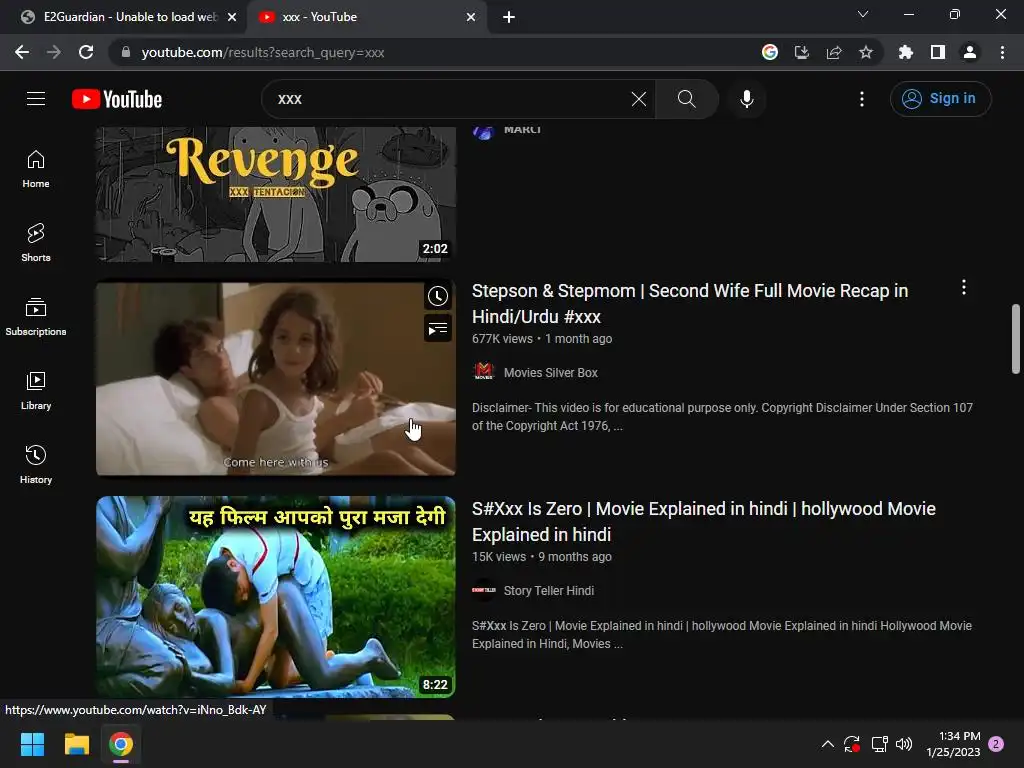The height and width of the screenshot is (768, 1024).
Task: Open YouTube settings three-dot menu
Action: (861, 99)
